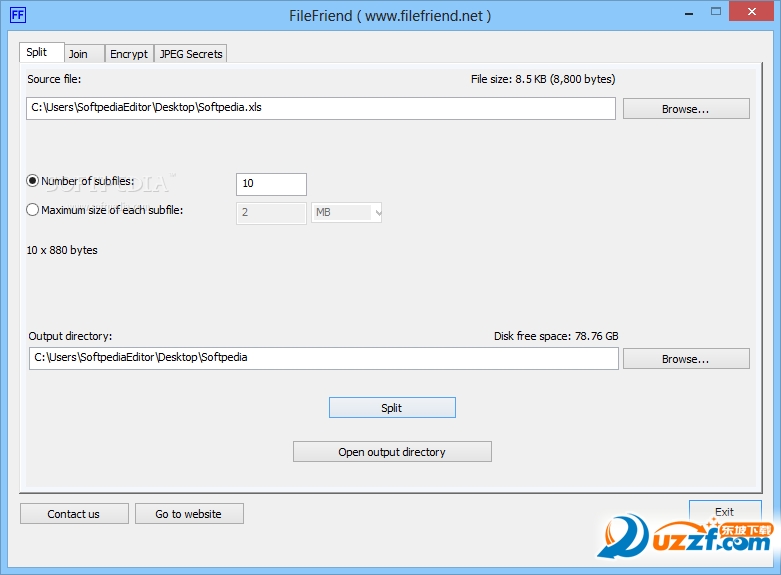Switch to the Split tab
Image resolution: width=781 pixels, height=575 pixels.
tap(42, 52)
